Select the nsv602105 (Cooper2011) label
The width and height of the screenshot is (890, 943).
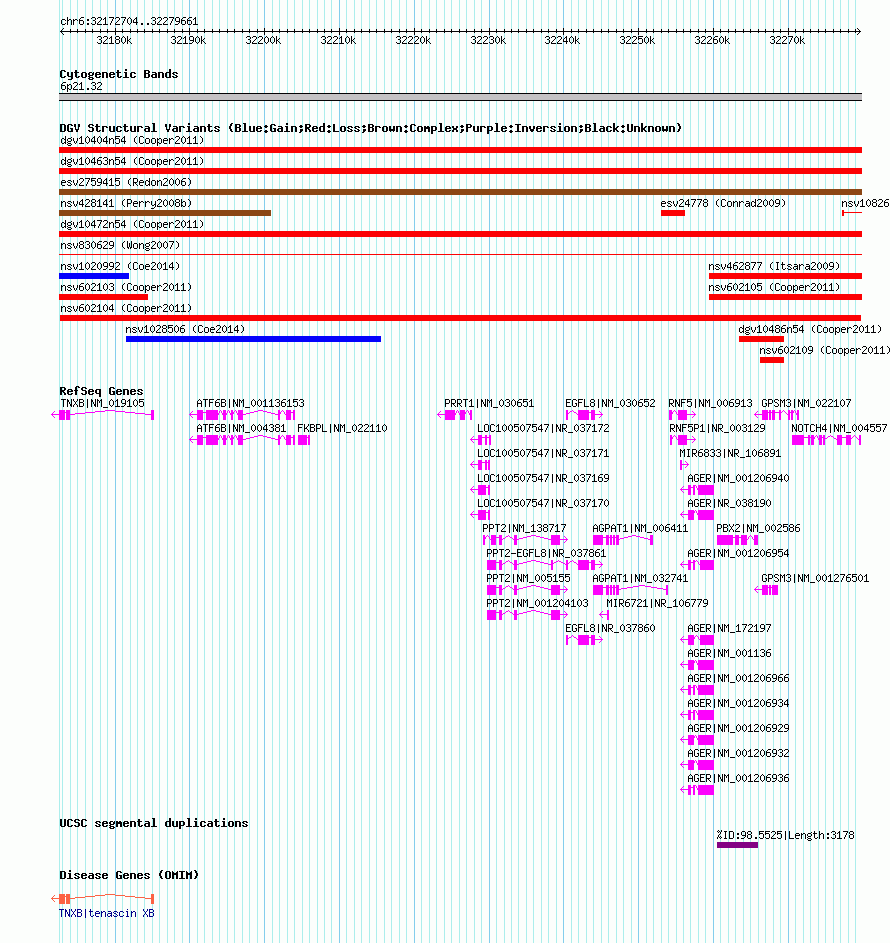tap(774, 287)
